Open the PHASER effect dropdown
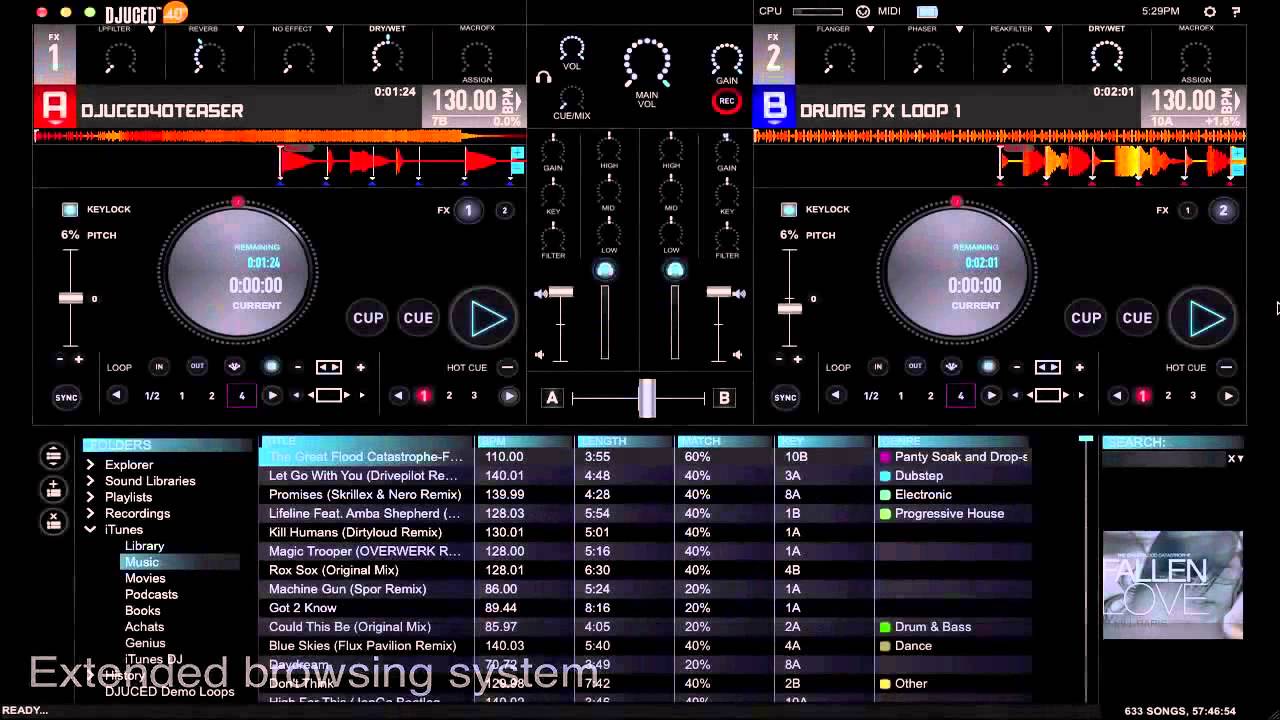Image resolution: width=1280 pixels, height=720 pixels. pyautogui.click(x=959, y=29)
